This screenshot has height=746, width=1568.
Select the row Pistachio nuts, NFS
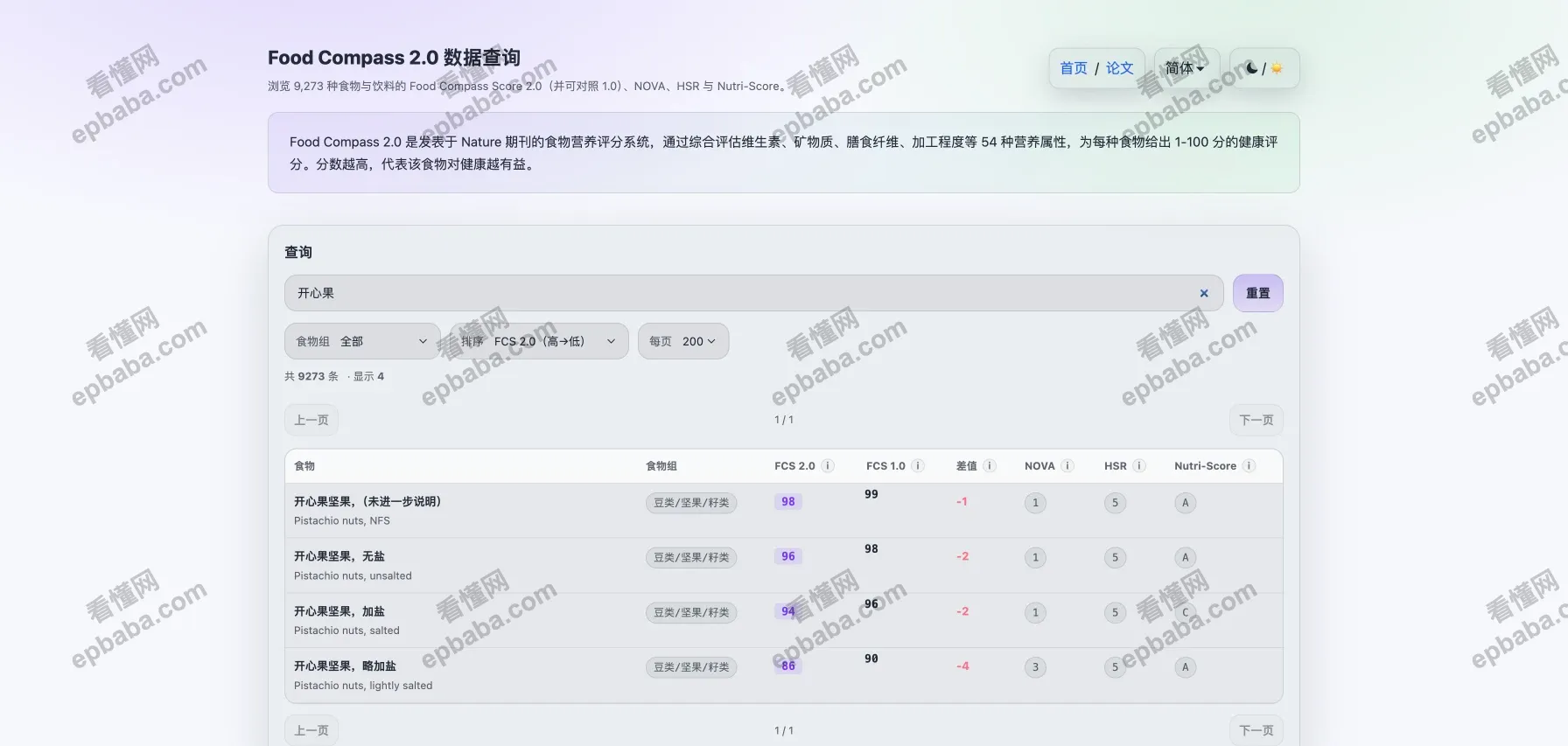tap(784, 511)
